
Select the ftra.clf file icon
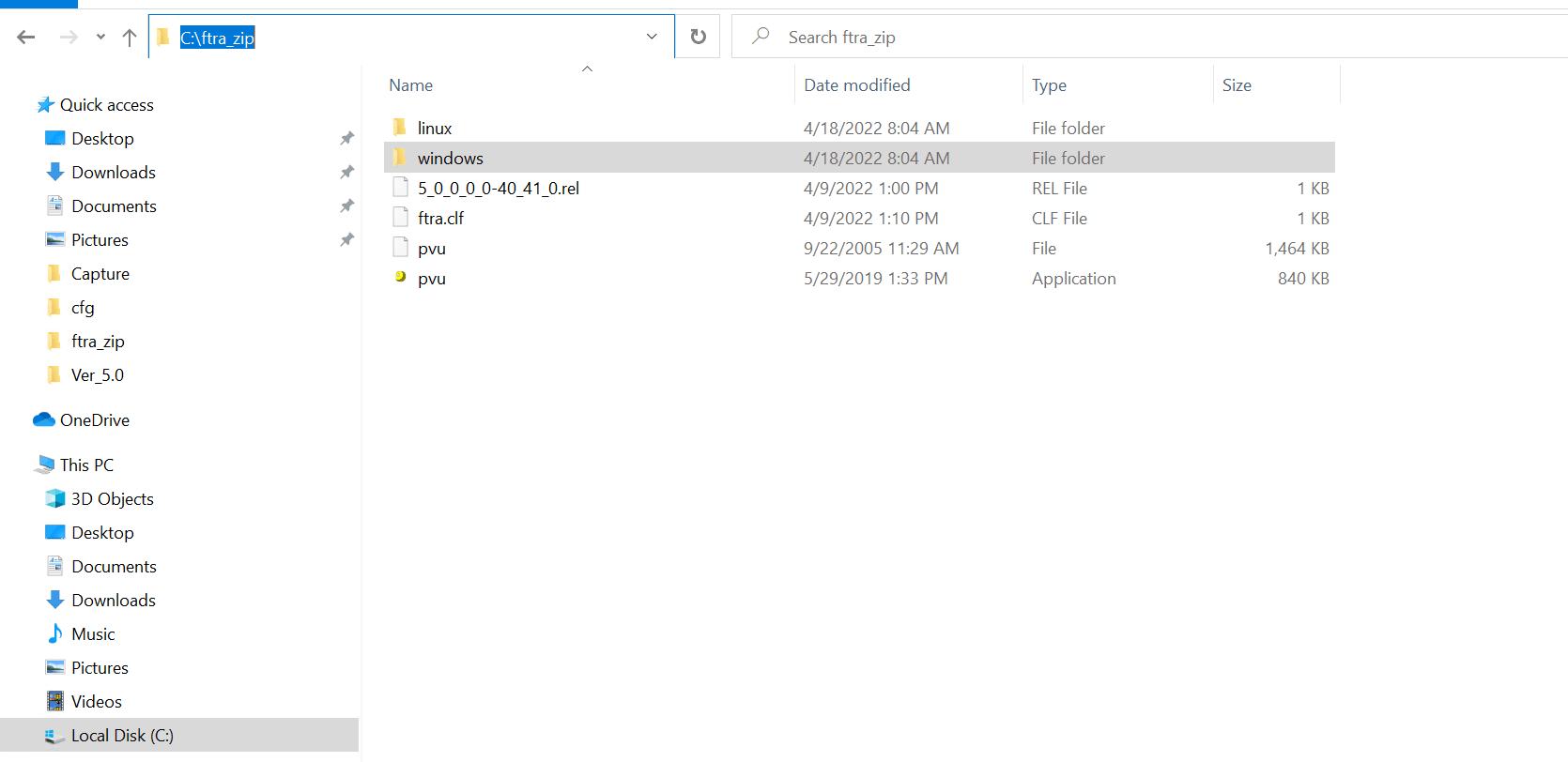click(400, 218)
